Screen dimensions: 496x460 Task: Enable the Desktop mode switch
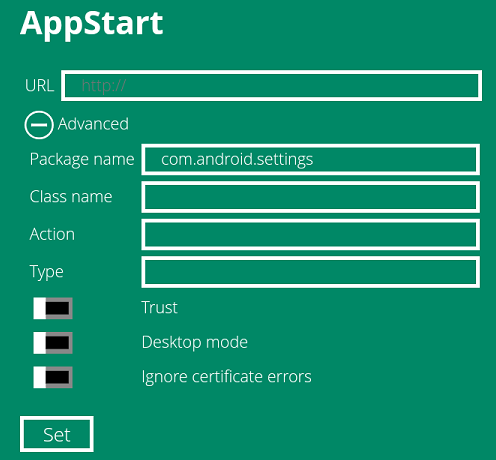tap(53, 343)
